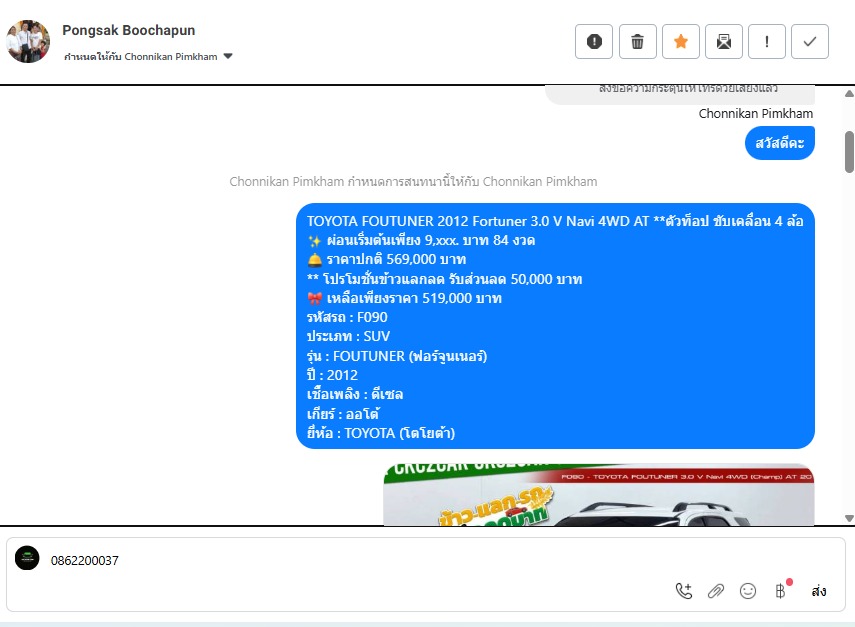The height and width of the screenshot is (627, 855).
Task: Open Pongsak Boochapun profile picture
Action: click(x=28, y=41)
